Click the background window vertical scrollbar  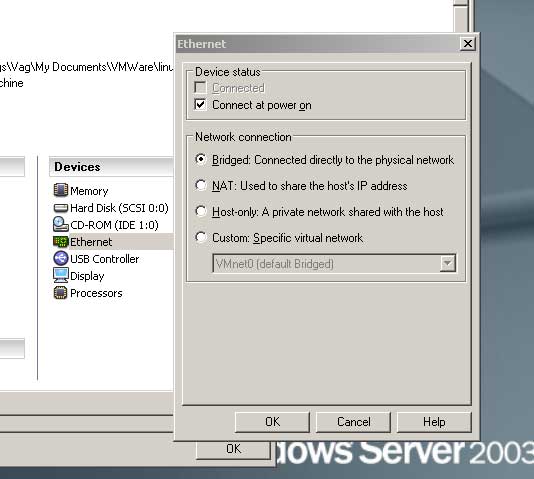461,17
